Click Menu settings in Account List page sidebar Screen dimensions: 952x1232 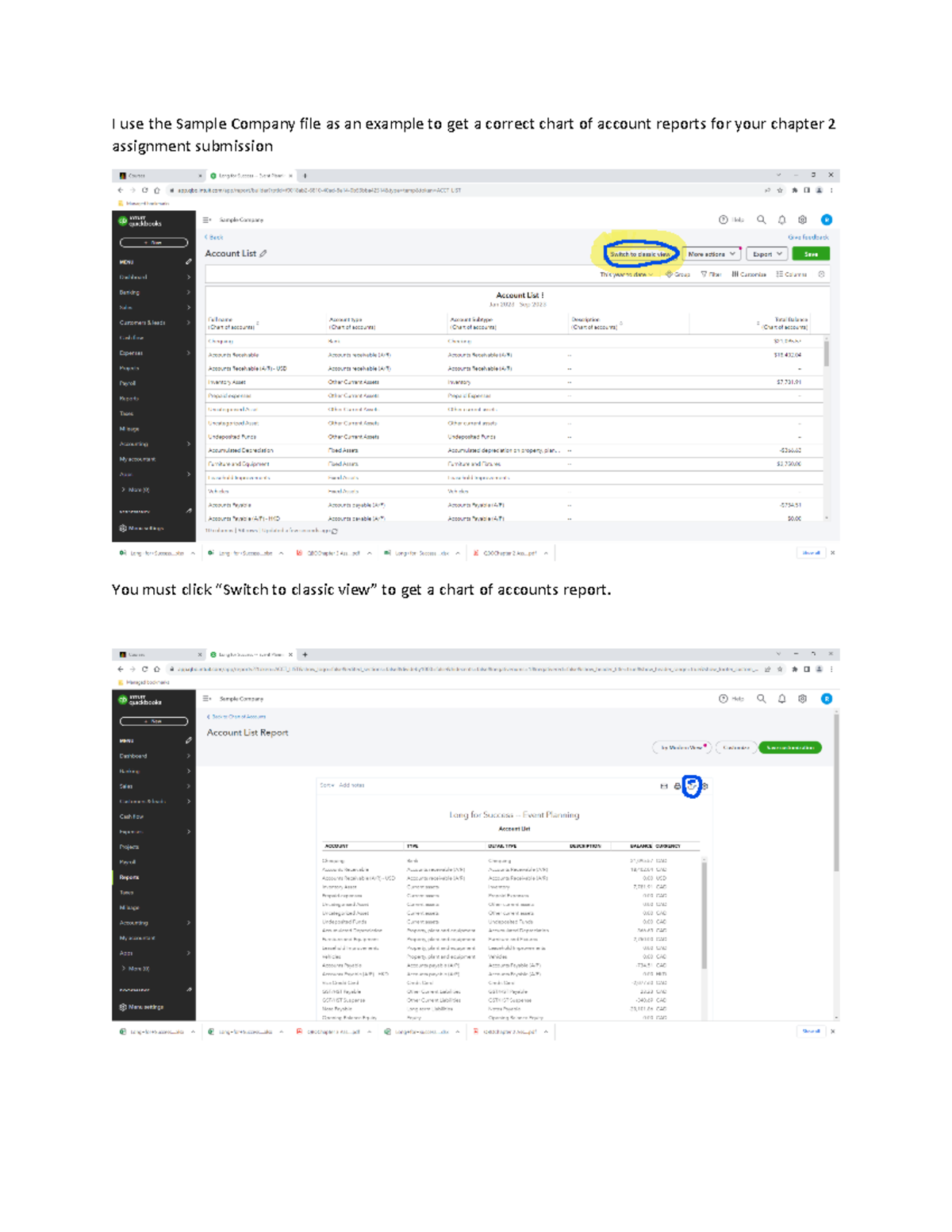(x=141, y=528)
